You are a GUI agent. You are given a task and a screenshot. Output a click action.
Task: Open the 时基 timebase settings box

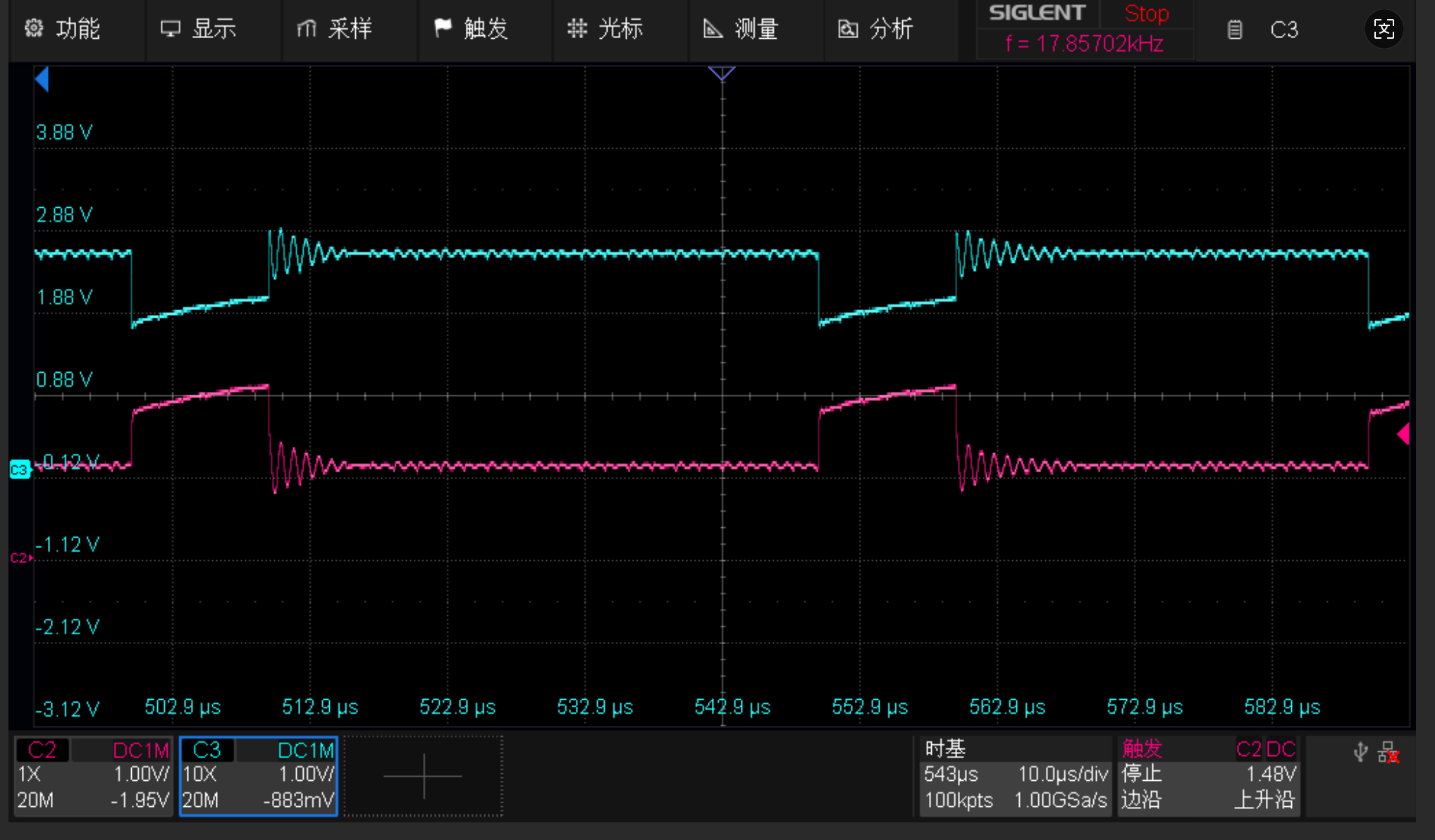click(1016, 776)
